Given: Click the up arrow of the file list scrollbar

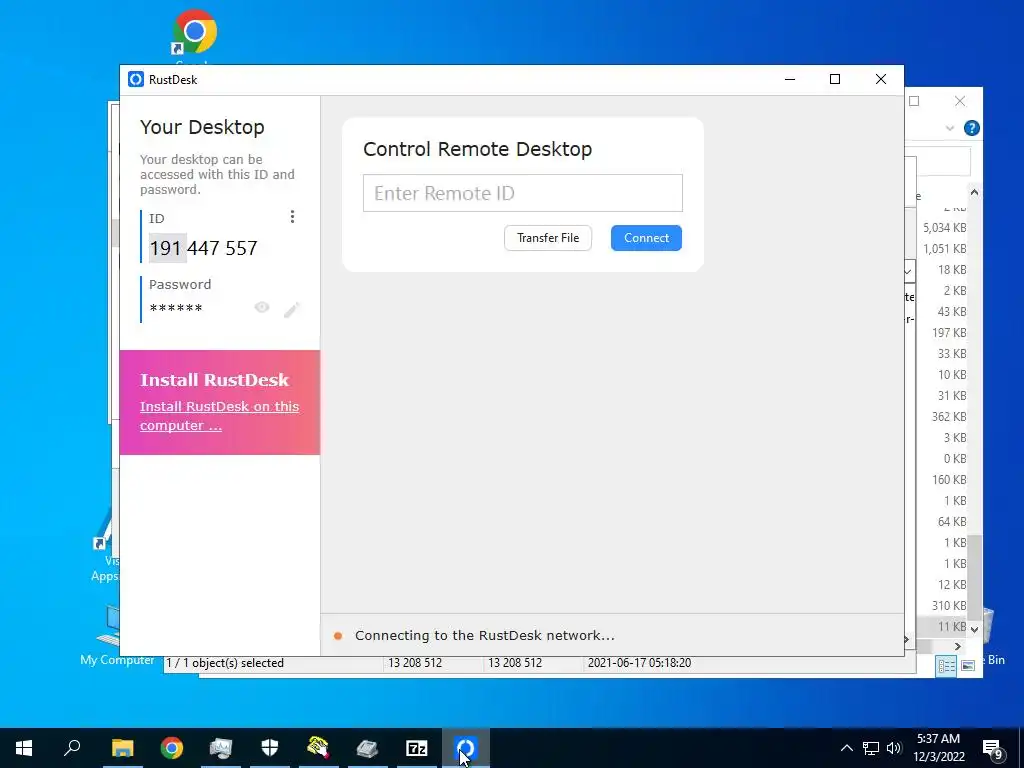Looking at the screenshot, I should click(974, 192).
